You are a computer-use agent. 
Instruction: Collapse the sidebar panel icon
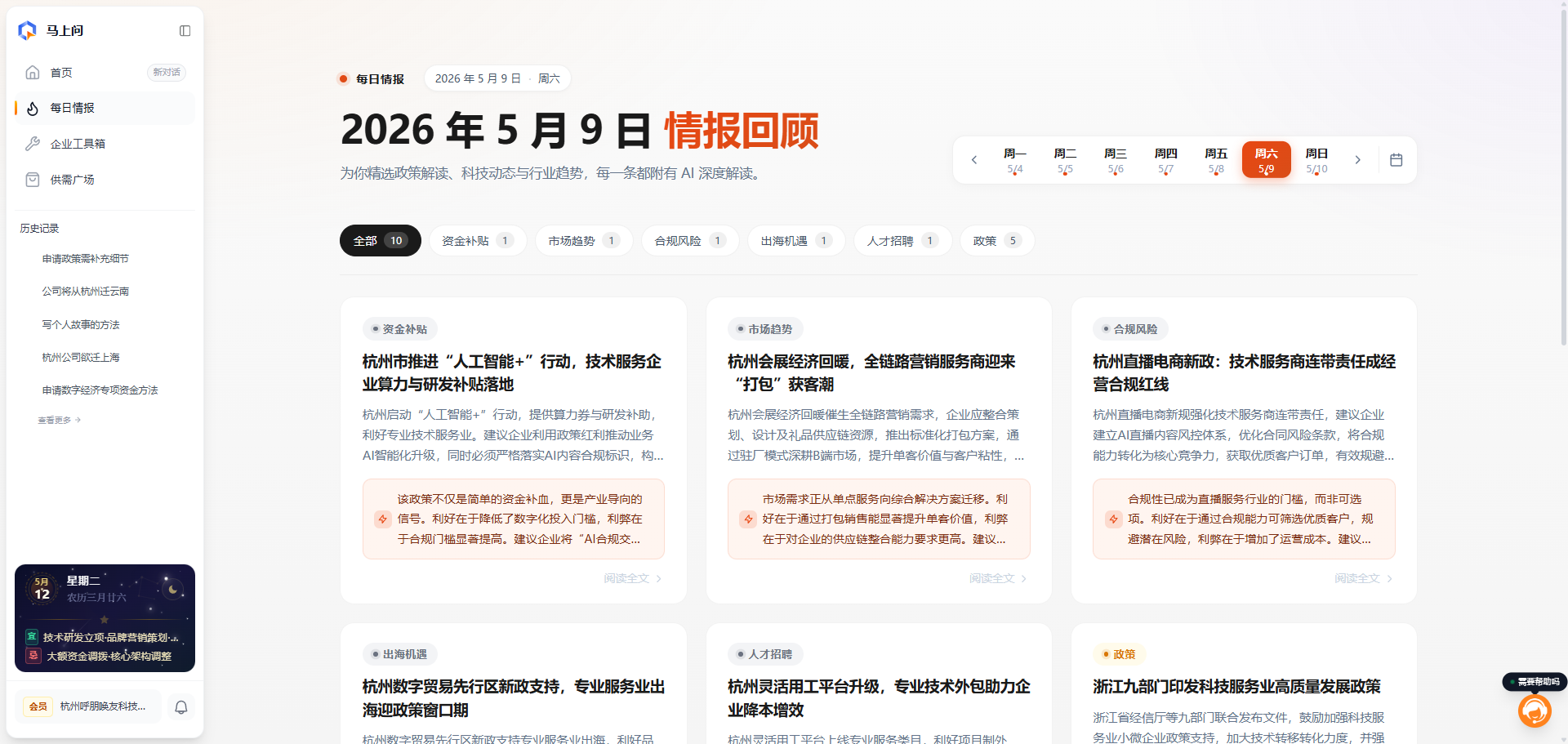pyautogui.click(x=185, y=31)
